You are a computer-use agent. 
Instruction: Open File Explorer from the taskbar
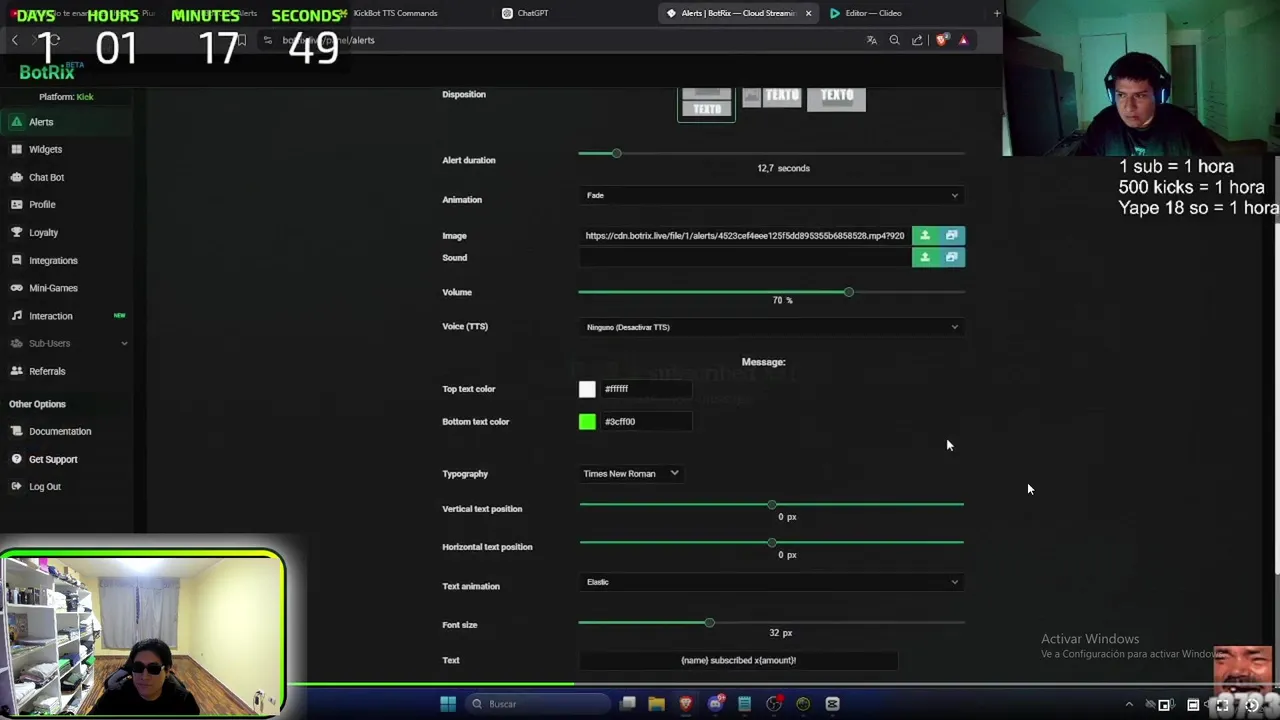point(656,704)
